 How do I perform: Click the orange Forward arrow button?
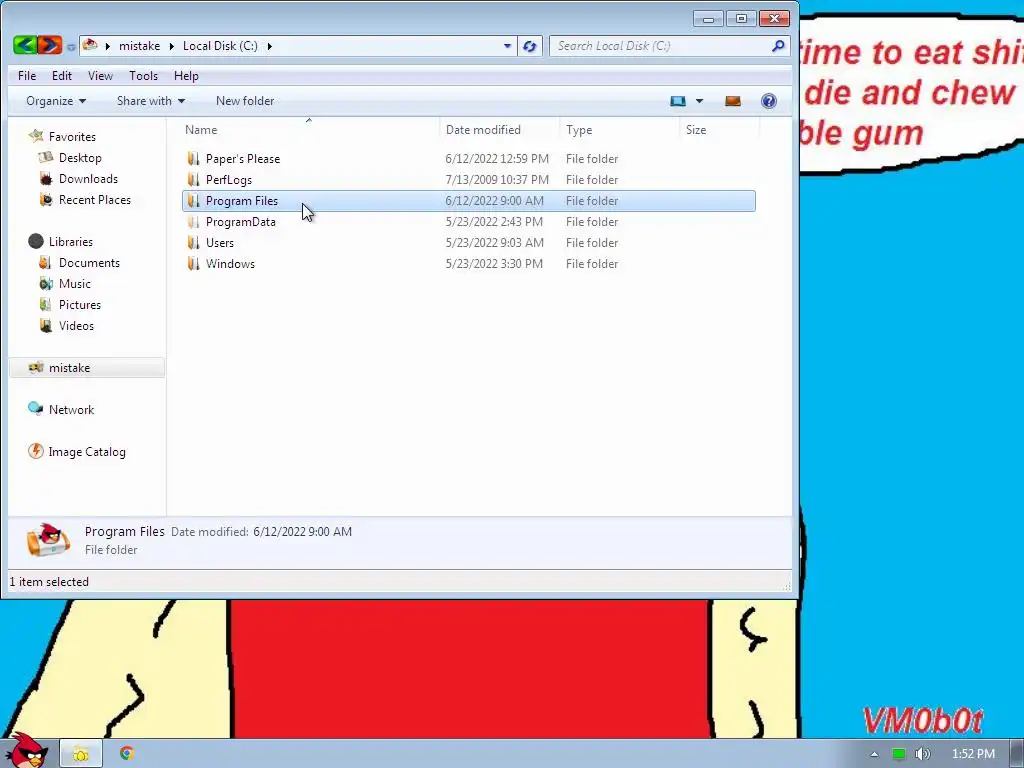(x=50, y=45)
